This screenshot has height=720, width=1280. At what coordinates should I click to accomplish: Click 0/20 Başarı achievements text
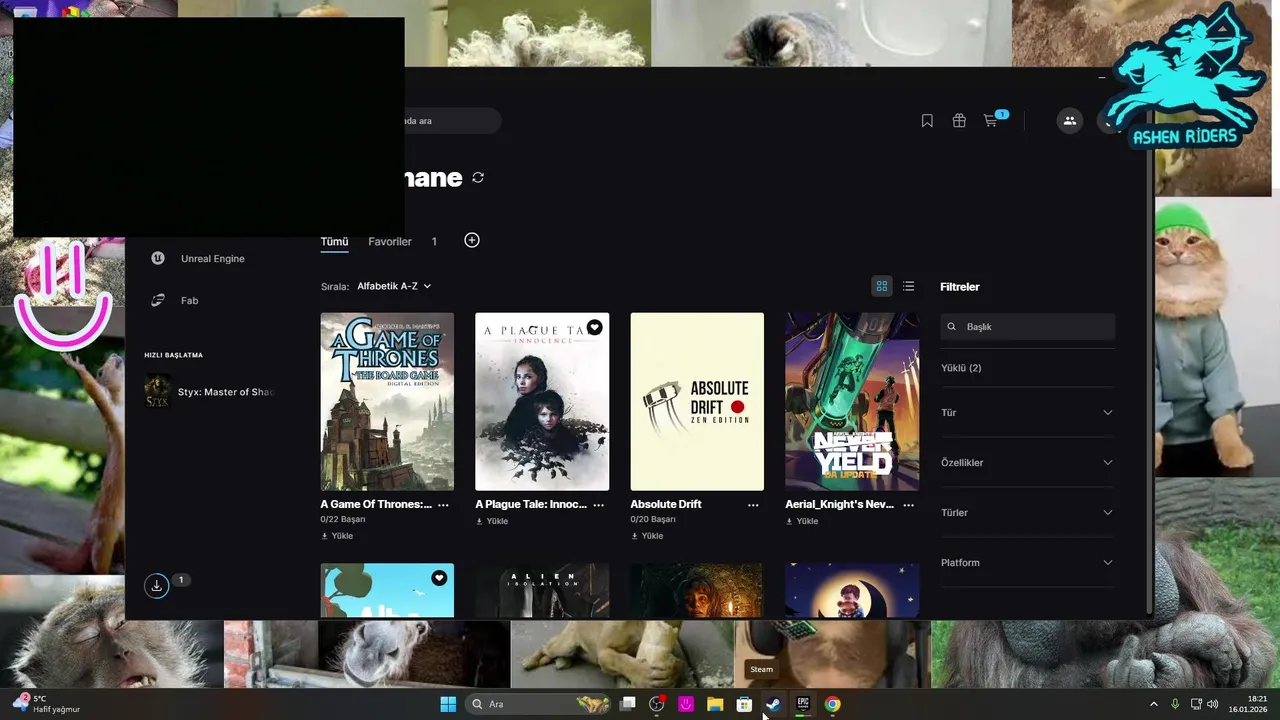point(653,520)
